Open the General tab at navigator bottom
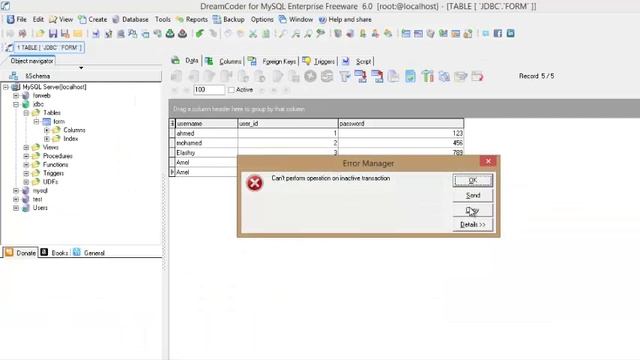The height and width of the screenshot is (360, 640). (x=89, y=253)
